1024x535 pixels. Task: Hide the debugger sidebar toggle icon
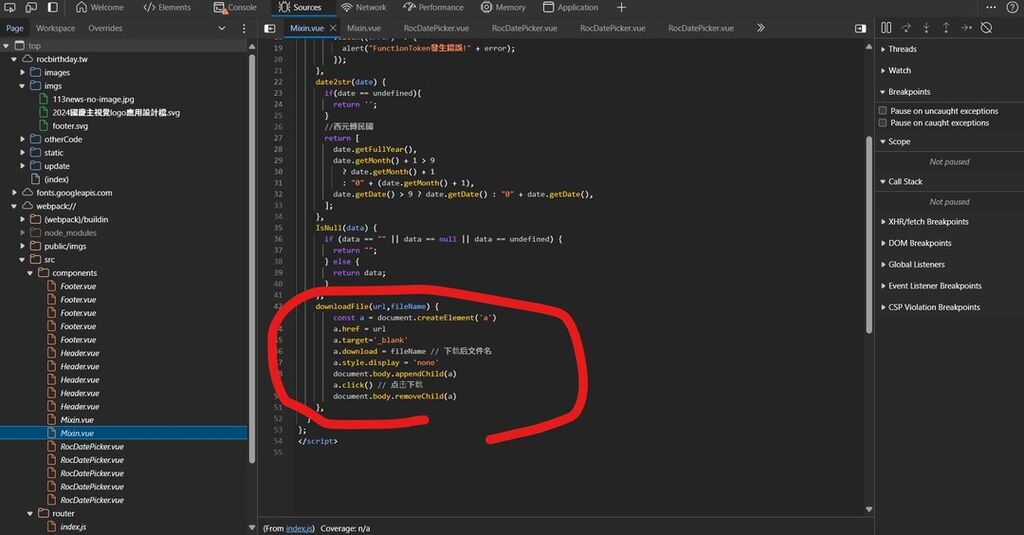point(860,28)
